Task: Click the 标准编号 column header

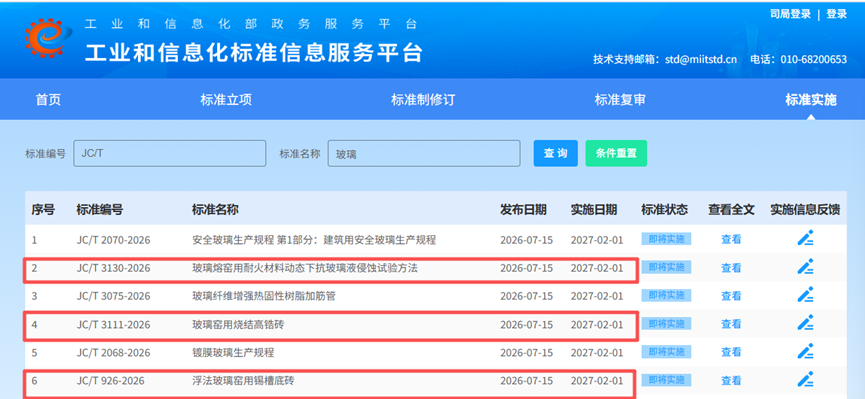Action: pyautogui.click(x=99, y=210)
